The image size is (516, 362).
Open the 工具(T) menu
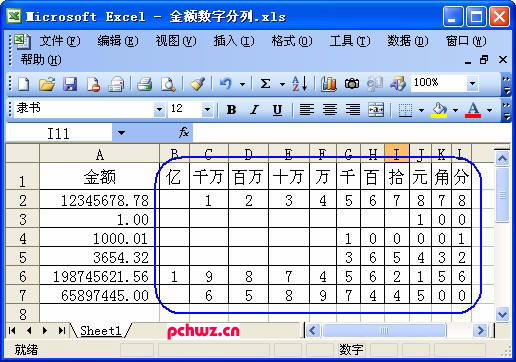click(350, 41)
